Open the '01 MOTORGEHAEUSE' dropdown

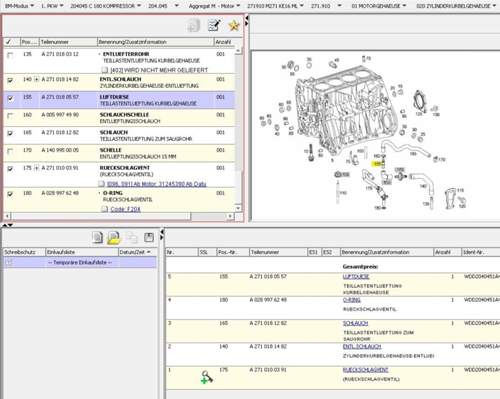[x=379, y=6]
